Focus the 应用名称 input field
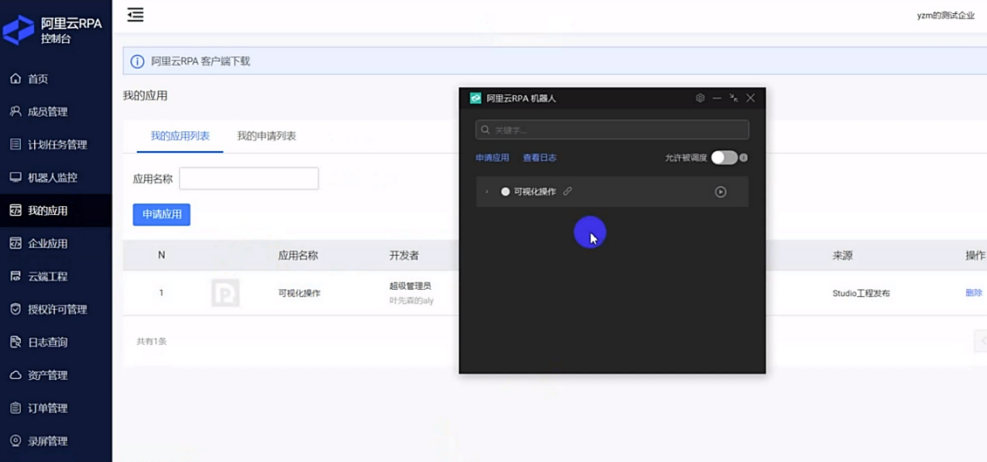987x462 pixels. coord(249,179)
